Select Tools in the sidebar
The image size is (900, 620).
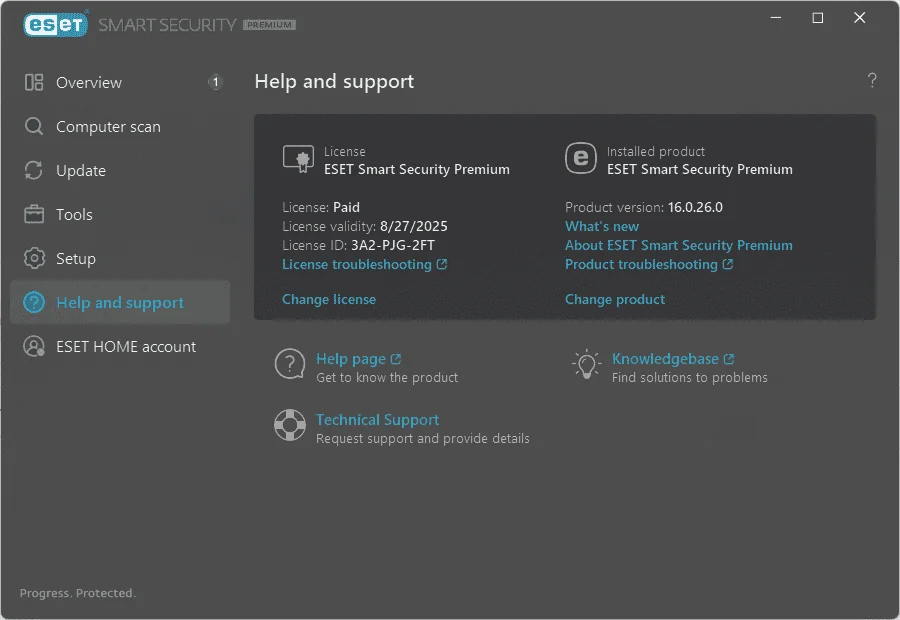pyautogui.click(x=120, y=214)
